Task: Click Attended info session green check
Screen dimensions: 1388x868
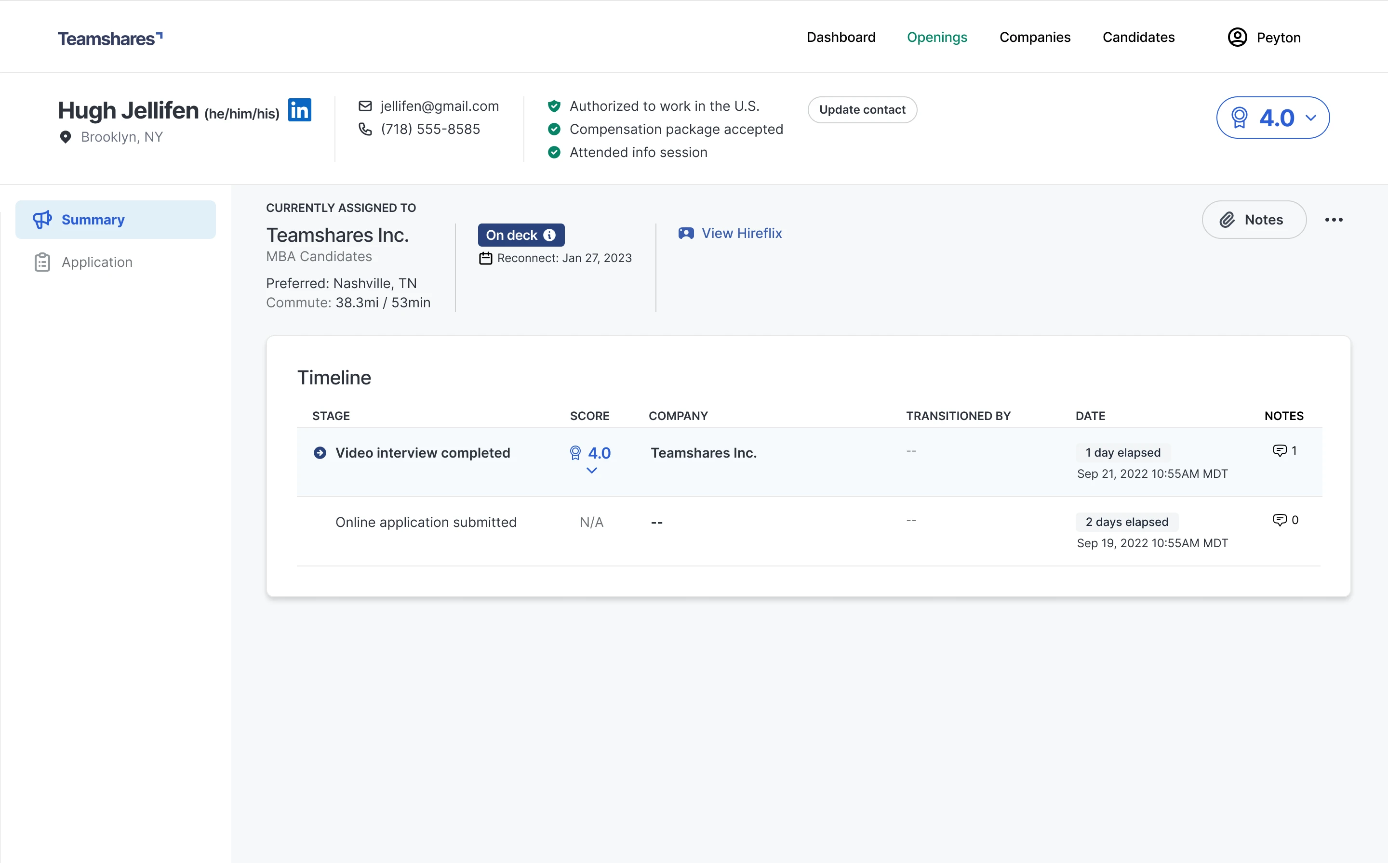Action: [x=554, y=153]
